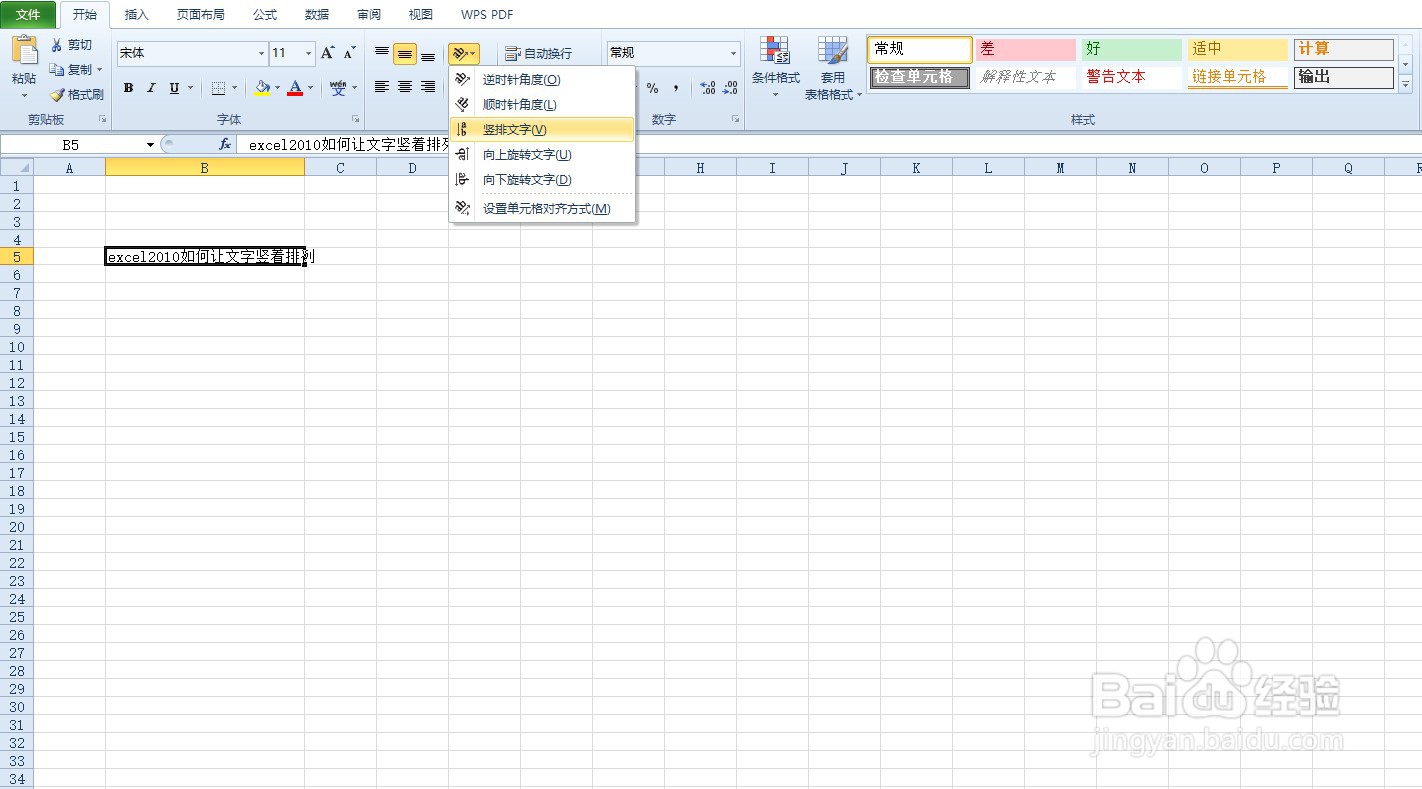This screenshot has width=1422, height=789.
Task: Enable Center alignment
Action: tap(404, 88)
